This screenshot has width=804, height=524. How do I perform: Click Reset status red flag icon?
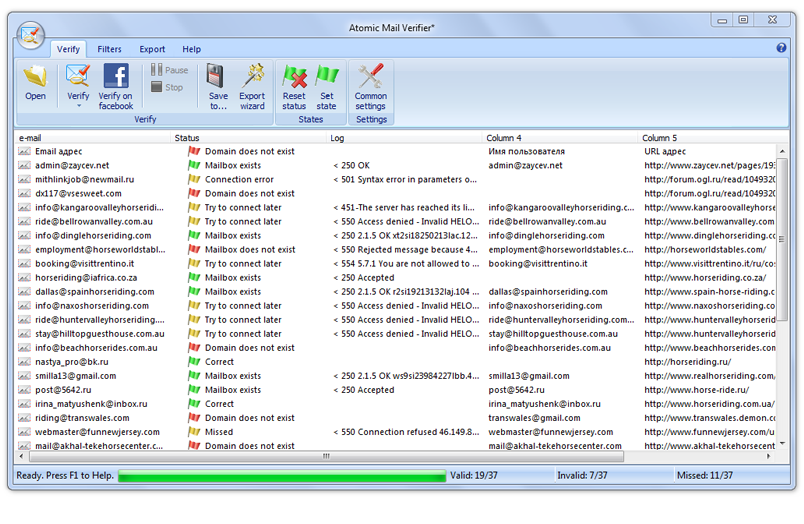tap(295, 77)
